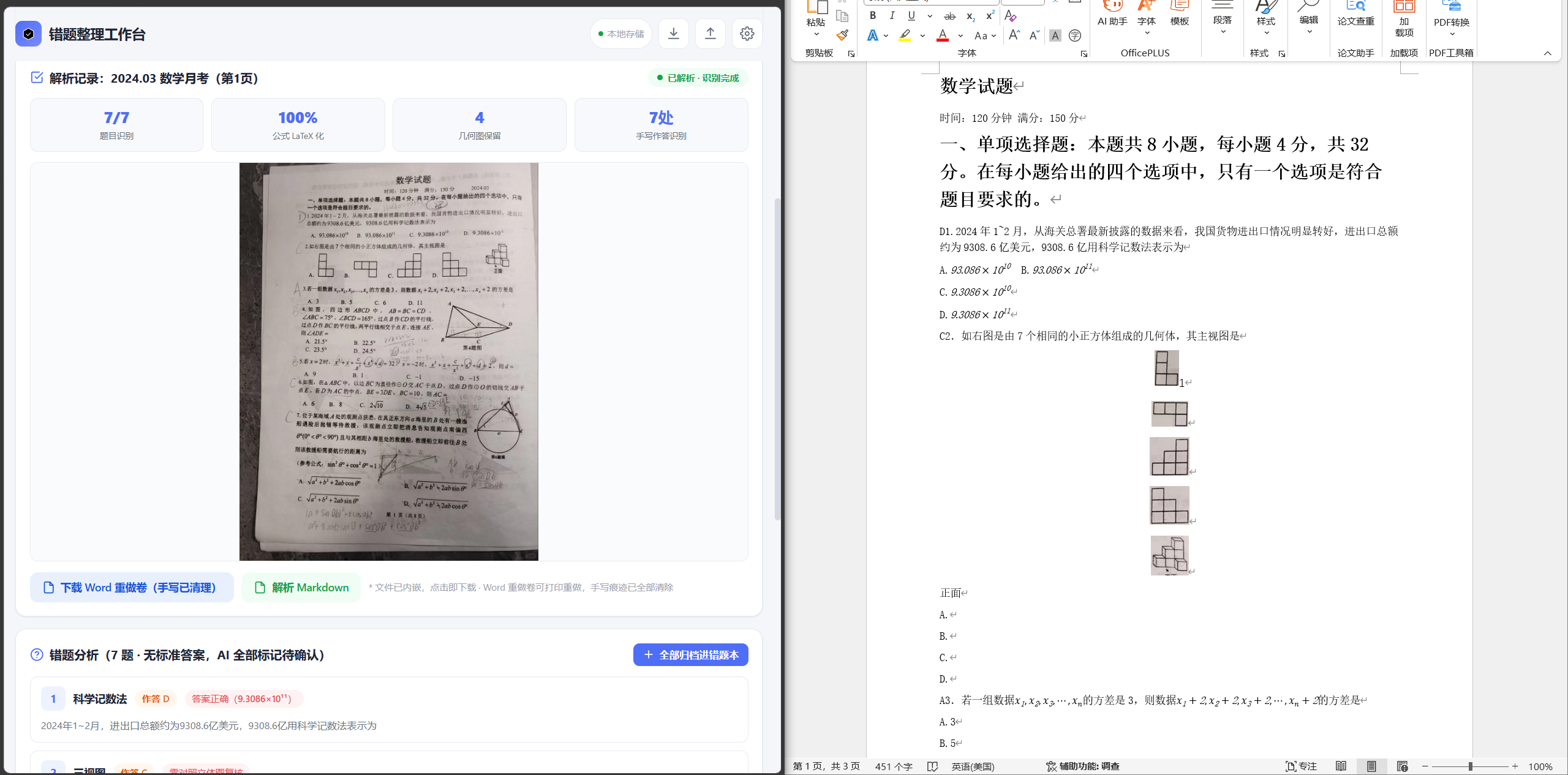Click the 作答 D tag on question 1
This screenshot has height=775, width=1568.
[x=156, y=698]
